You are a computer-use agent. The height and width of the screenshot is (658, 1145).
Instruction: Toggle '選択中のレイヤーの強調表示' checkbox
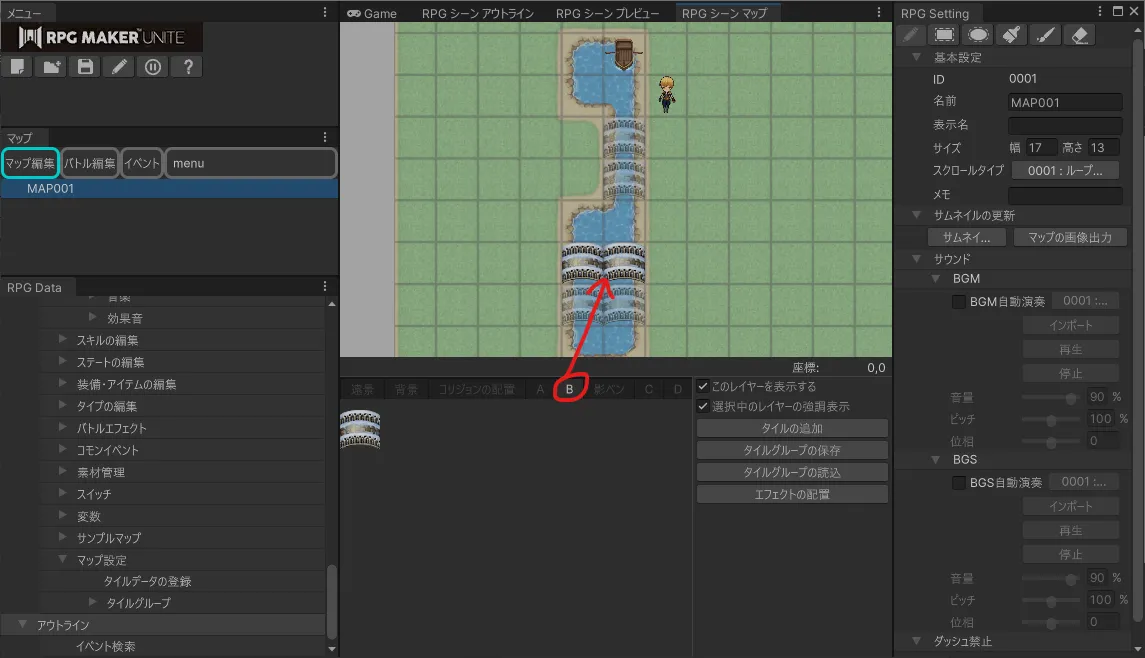coord(704,407)
